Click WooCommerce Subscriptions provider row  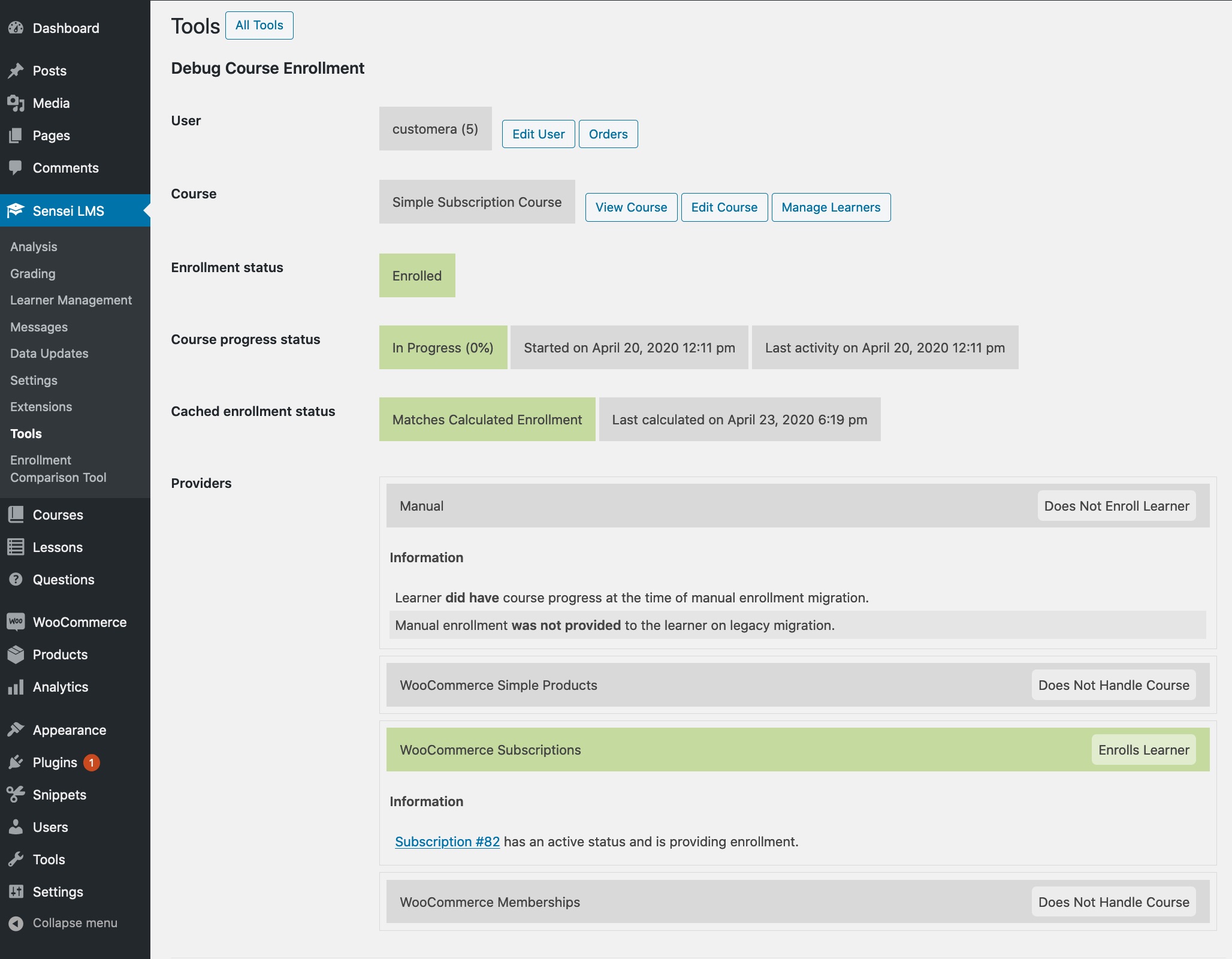[798, 750]
